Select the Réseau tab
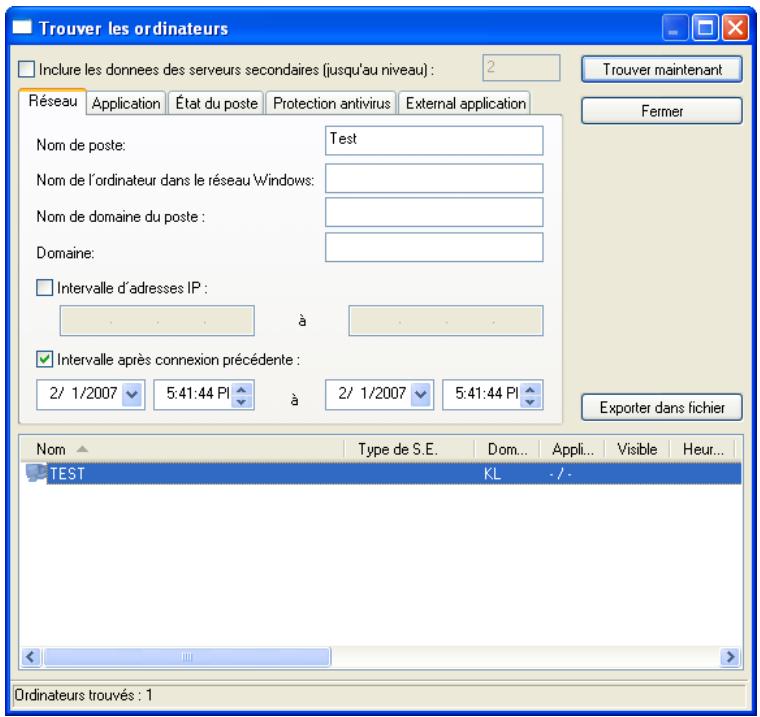 point(53,101)
